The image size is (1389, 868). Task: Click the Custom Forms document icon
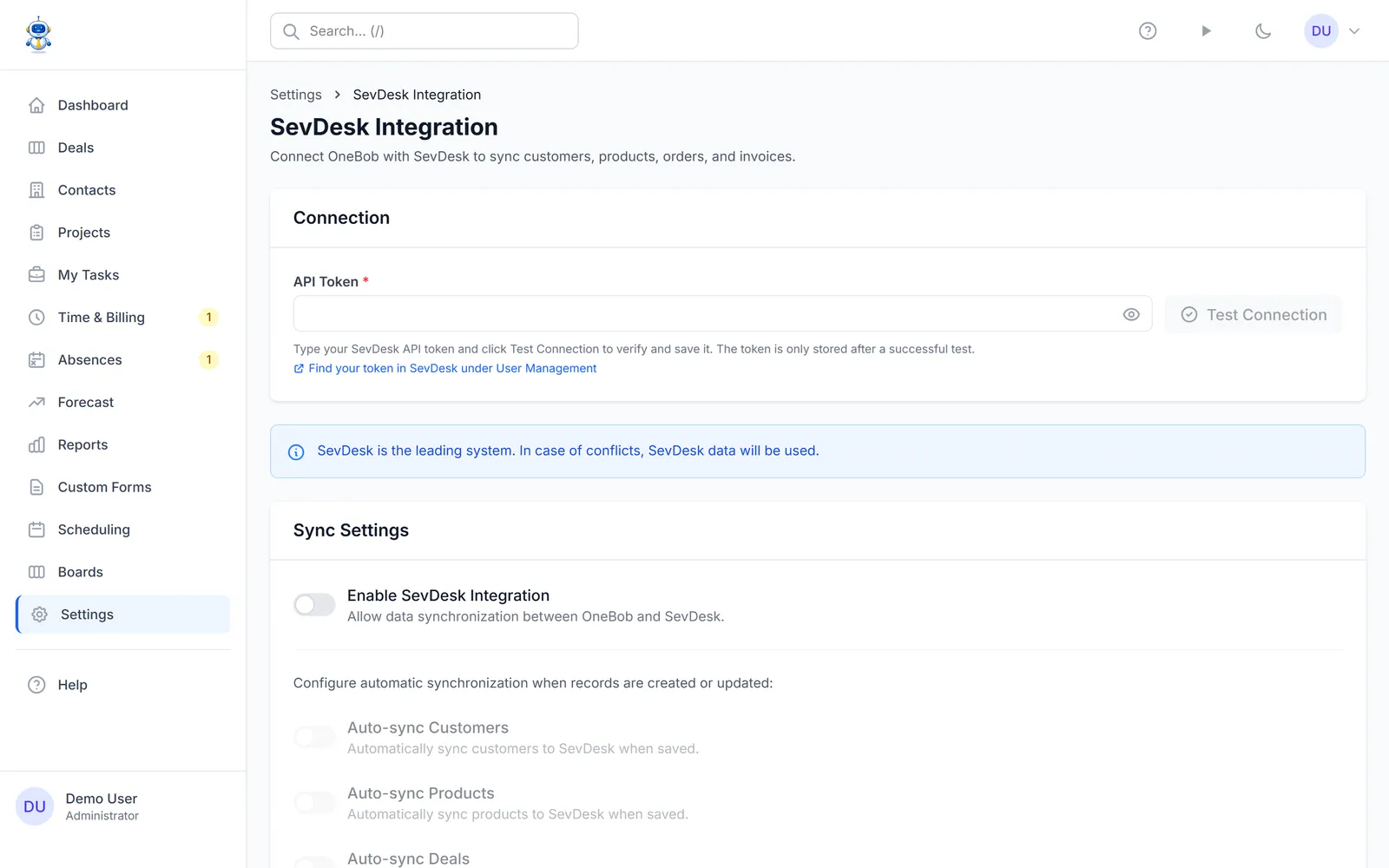36,488
